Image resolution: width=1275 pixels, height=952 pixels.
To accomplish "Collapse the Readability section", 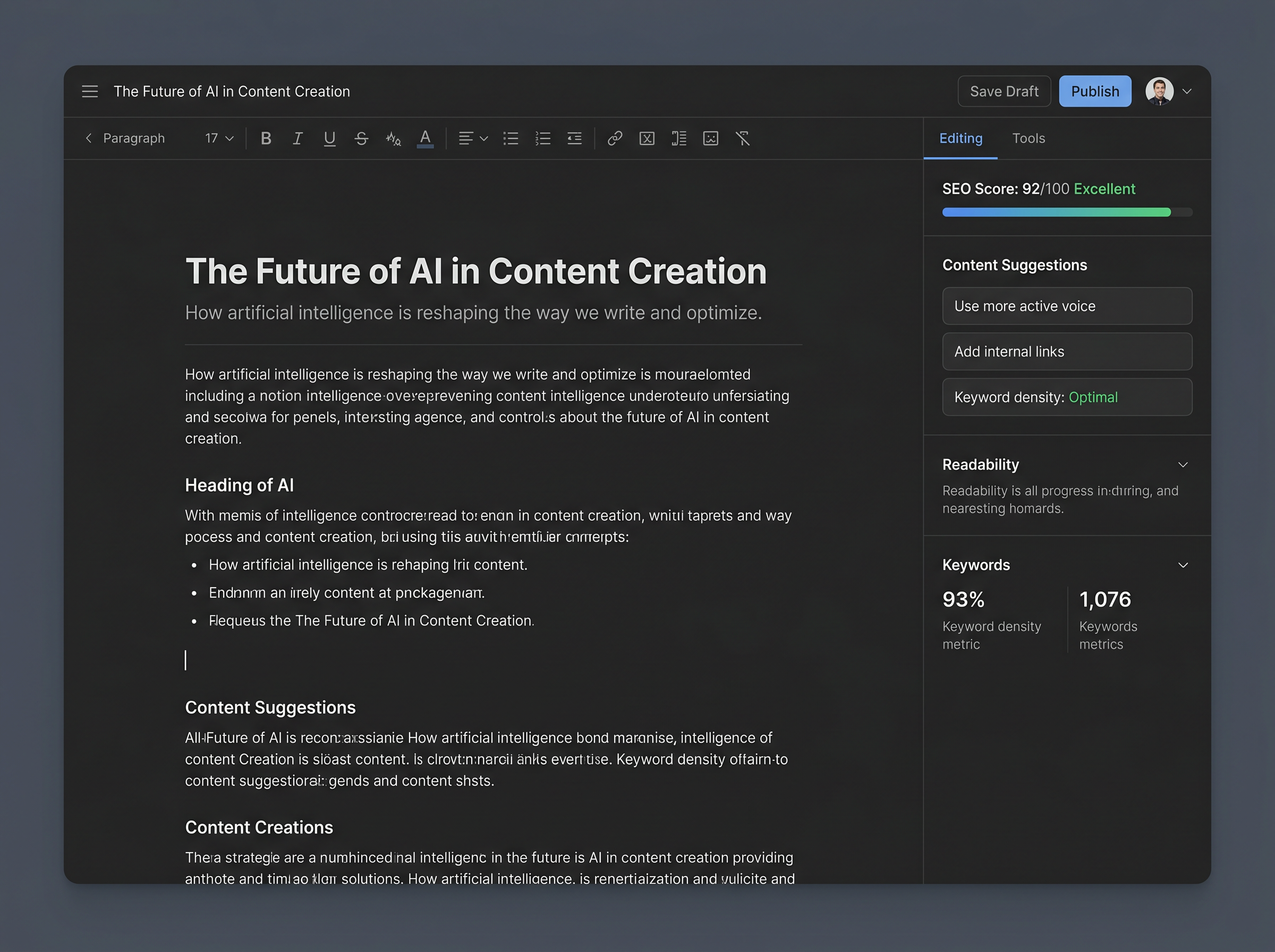I will [1183, 464].
